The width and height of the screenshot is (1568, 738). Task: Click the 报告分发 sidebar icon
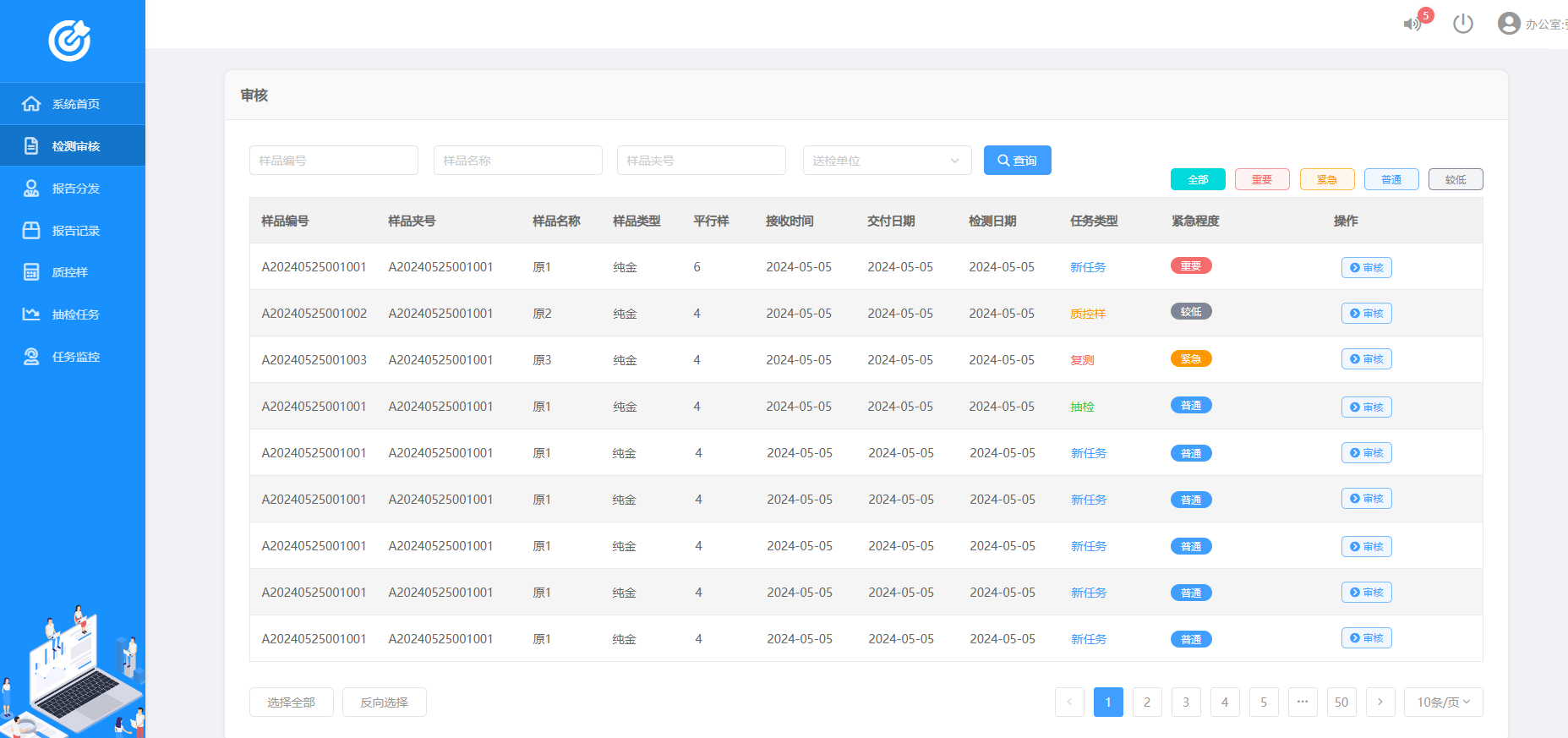tap(31, 189)
